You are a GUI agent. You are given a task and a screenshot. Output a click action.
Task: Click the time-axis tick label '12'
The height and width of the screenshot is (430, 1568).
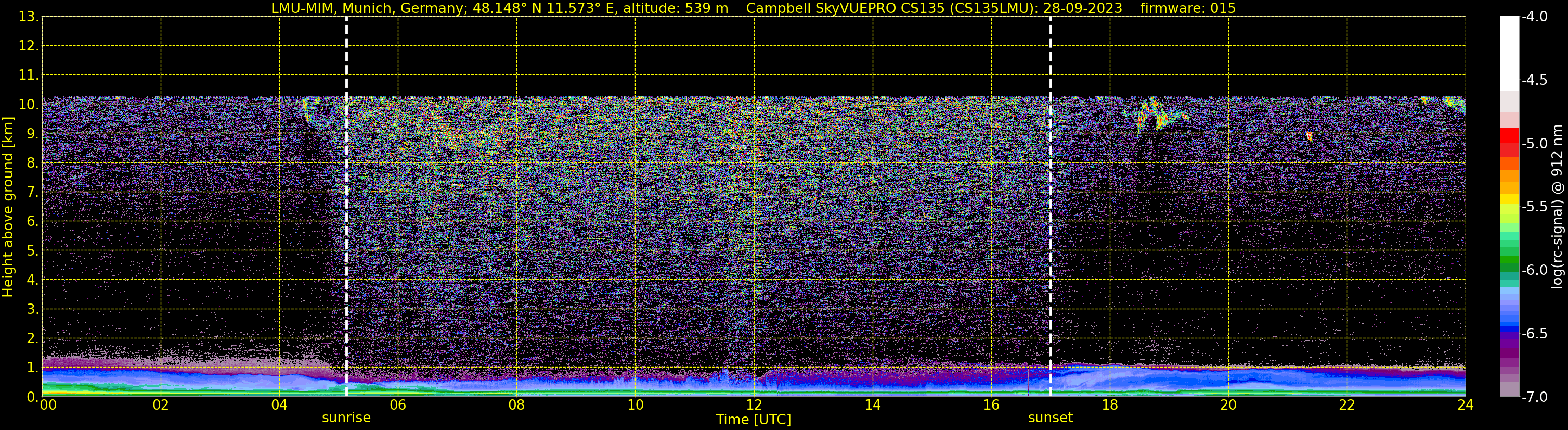[754, 405]
